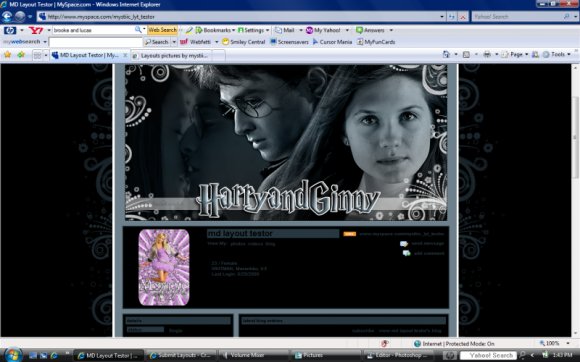Open the recent pages dropdown beside Forward
This screenshot has height=362, width=580.
(30, 17)
